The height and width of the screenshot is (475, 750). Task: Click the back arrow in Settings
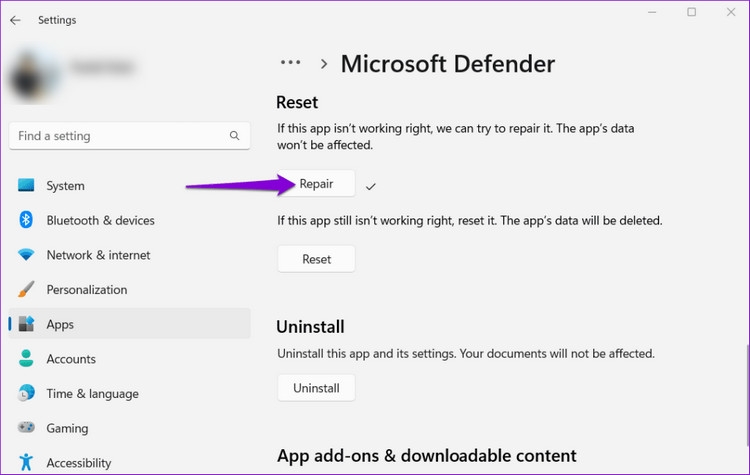coord(15,20)
